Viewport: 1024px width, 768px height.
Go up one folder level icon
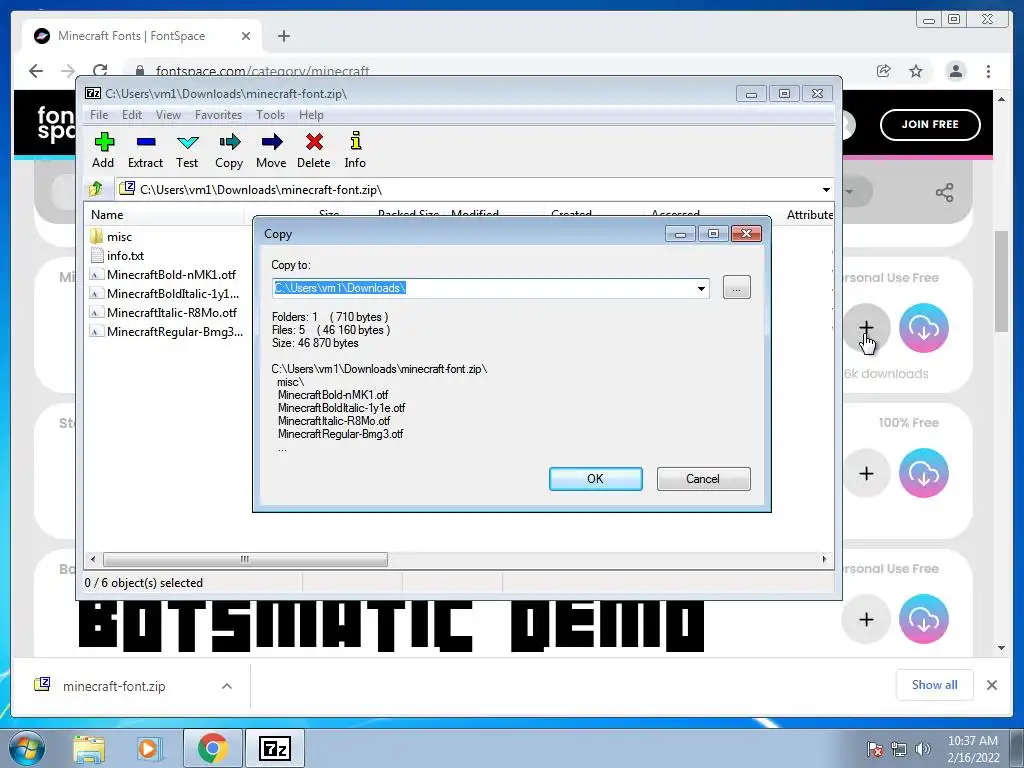tap(96, 189)
